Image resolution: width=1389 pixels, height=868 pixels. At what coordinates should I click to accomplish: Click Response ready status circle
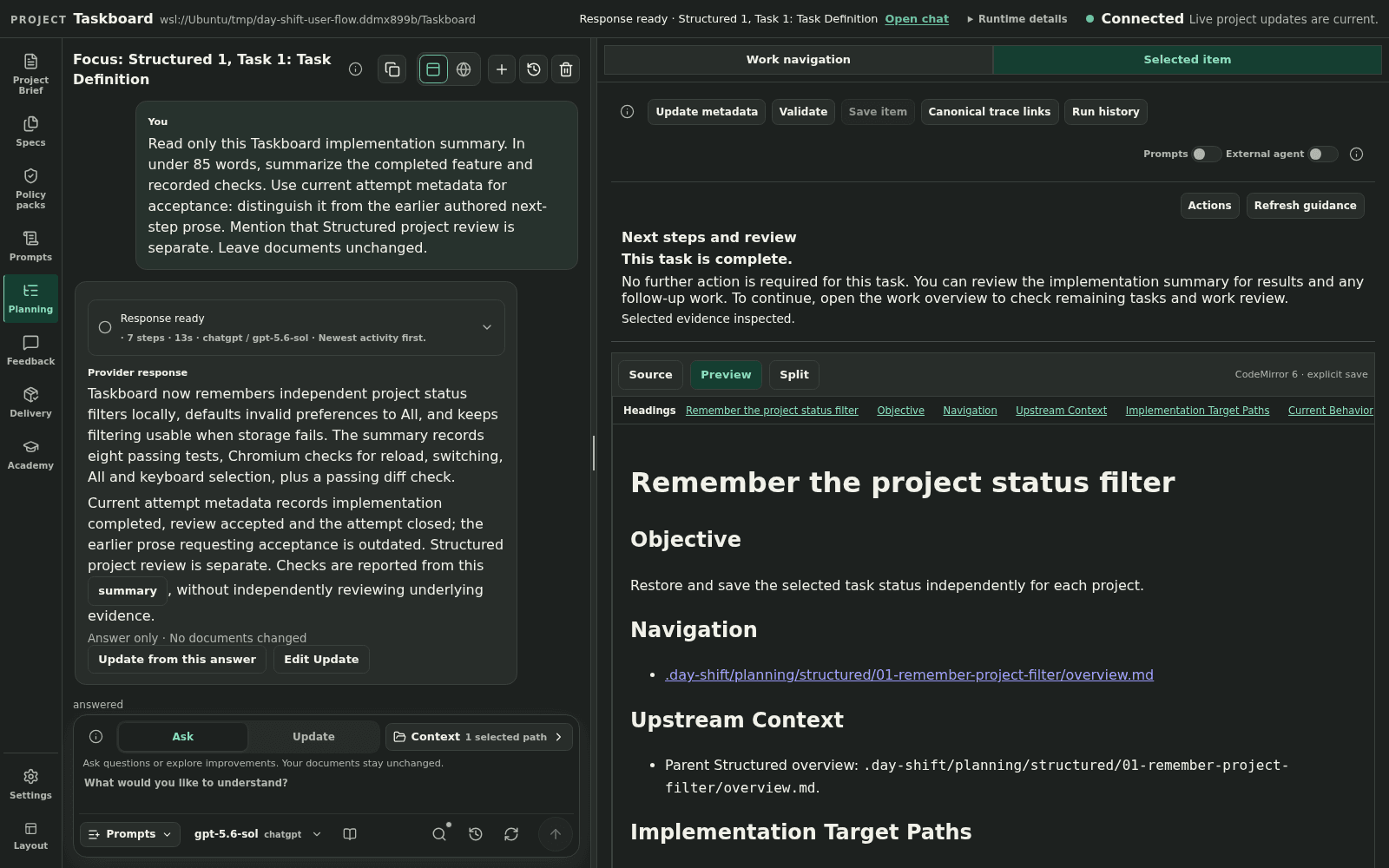pos(105,327)
